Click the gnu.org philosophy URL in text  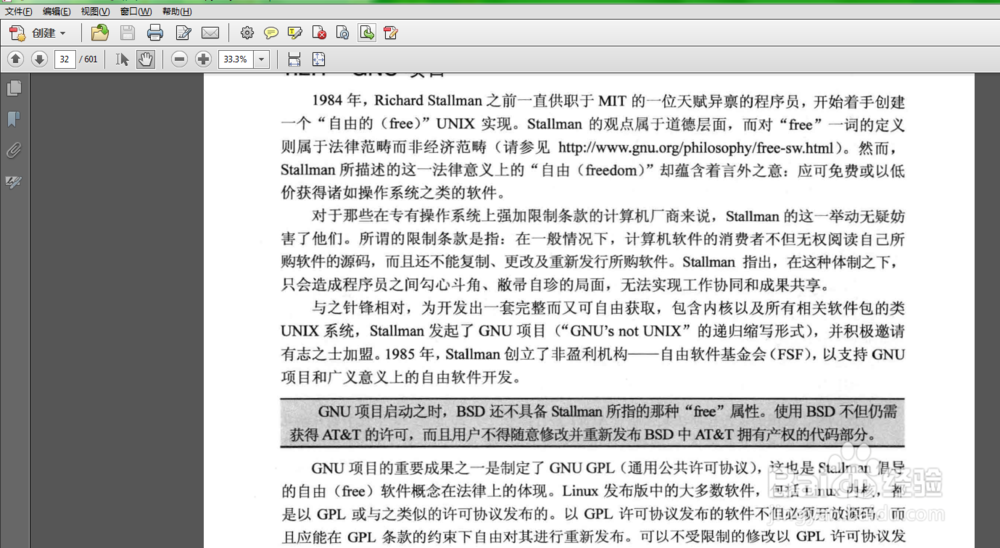(696, 147)
